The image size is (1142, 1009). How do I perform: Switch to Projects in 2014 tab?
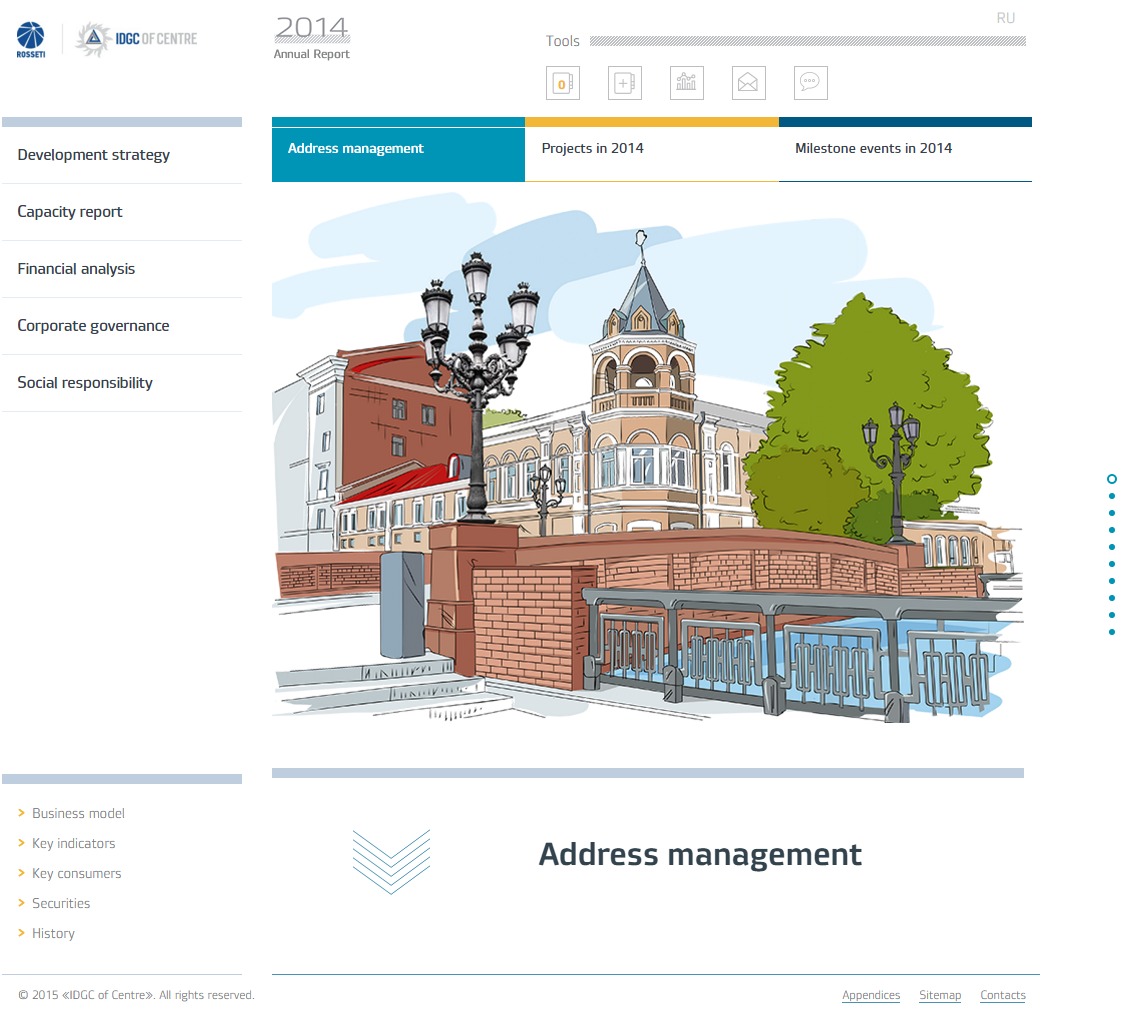tap(593, 149)
